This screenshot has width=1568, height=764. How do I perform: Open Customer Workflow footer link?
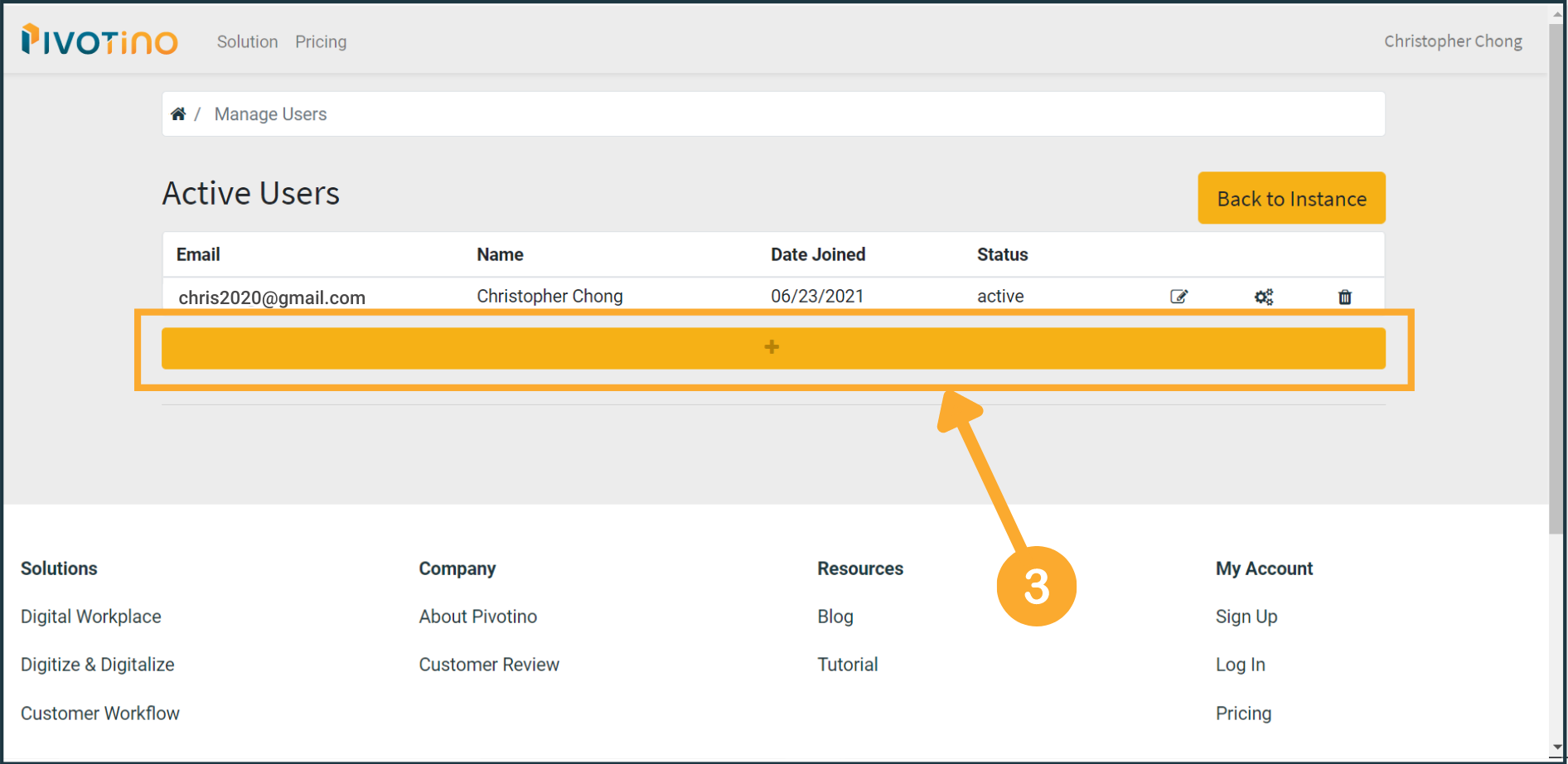point(100,713)
